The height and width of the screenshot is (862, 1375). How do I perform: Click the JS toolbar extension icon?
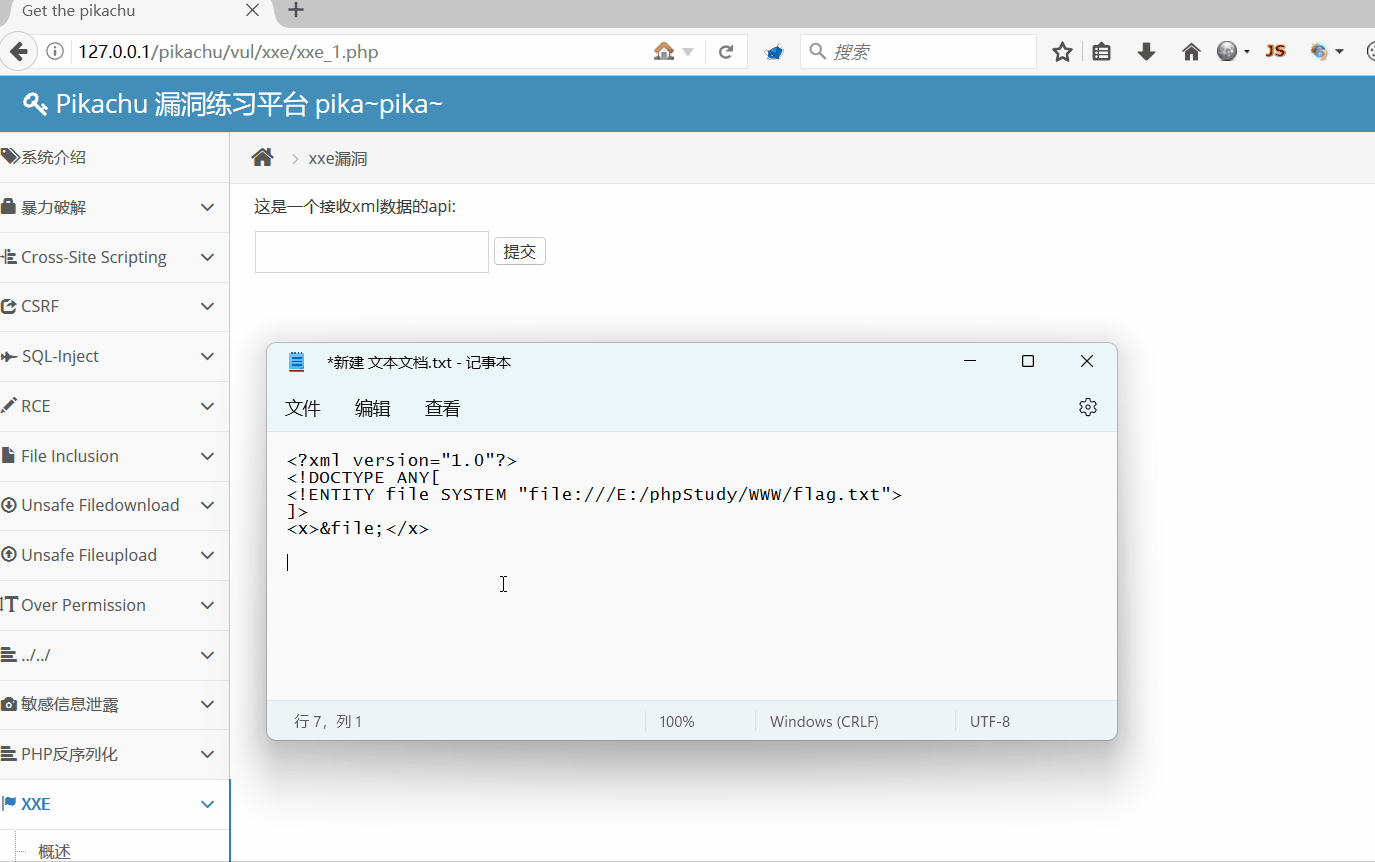[1276, 51]
